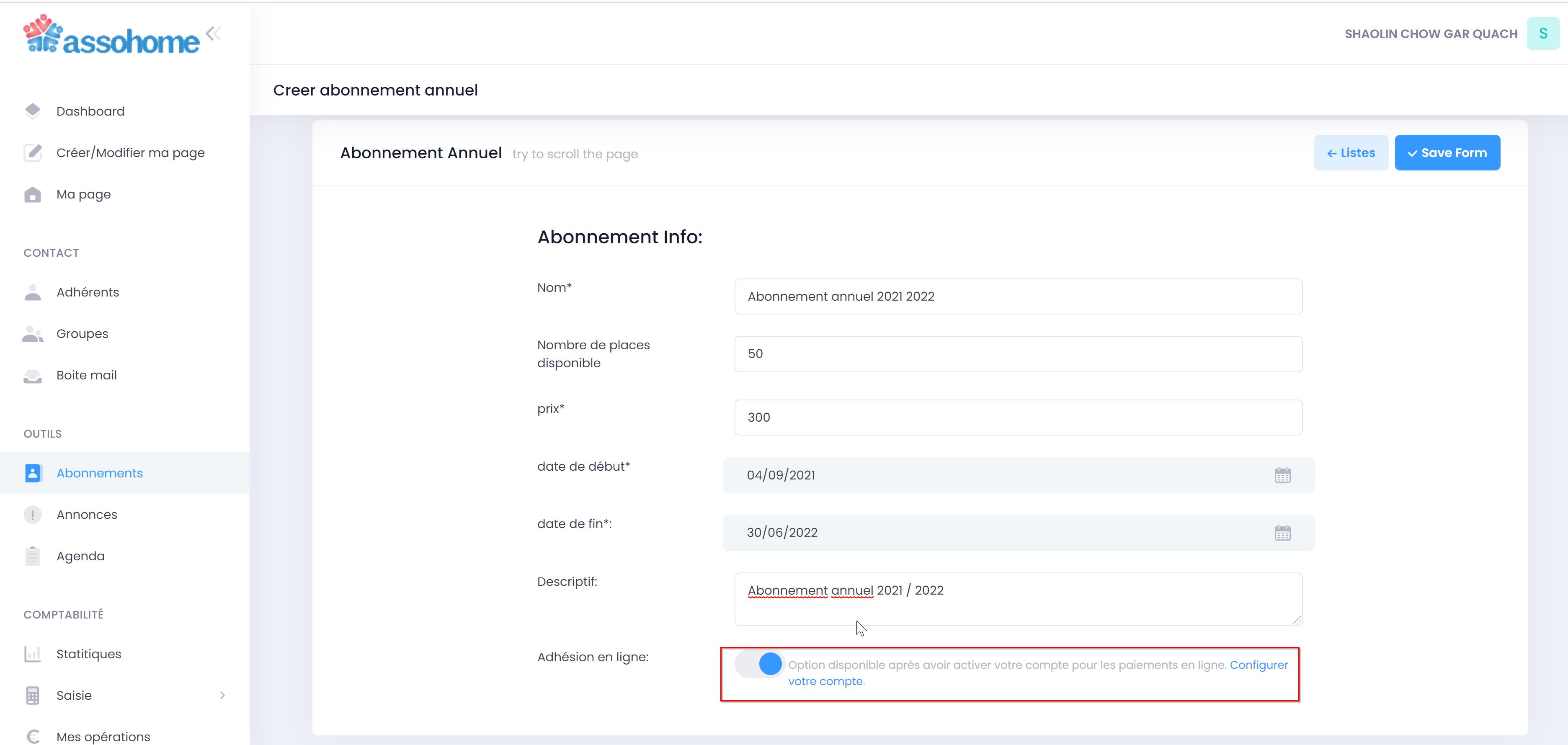This screenshot has height=745, width=1568.
Task: Open the date de début date picker field
Action: pos(998,475)
